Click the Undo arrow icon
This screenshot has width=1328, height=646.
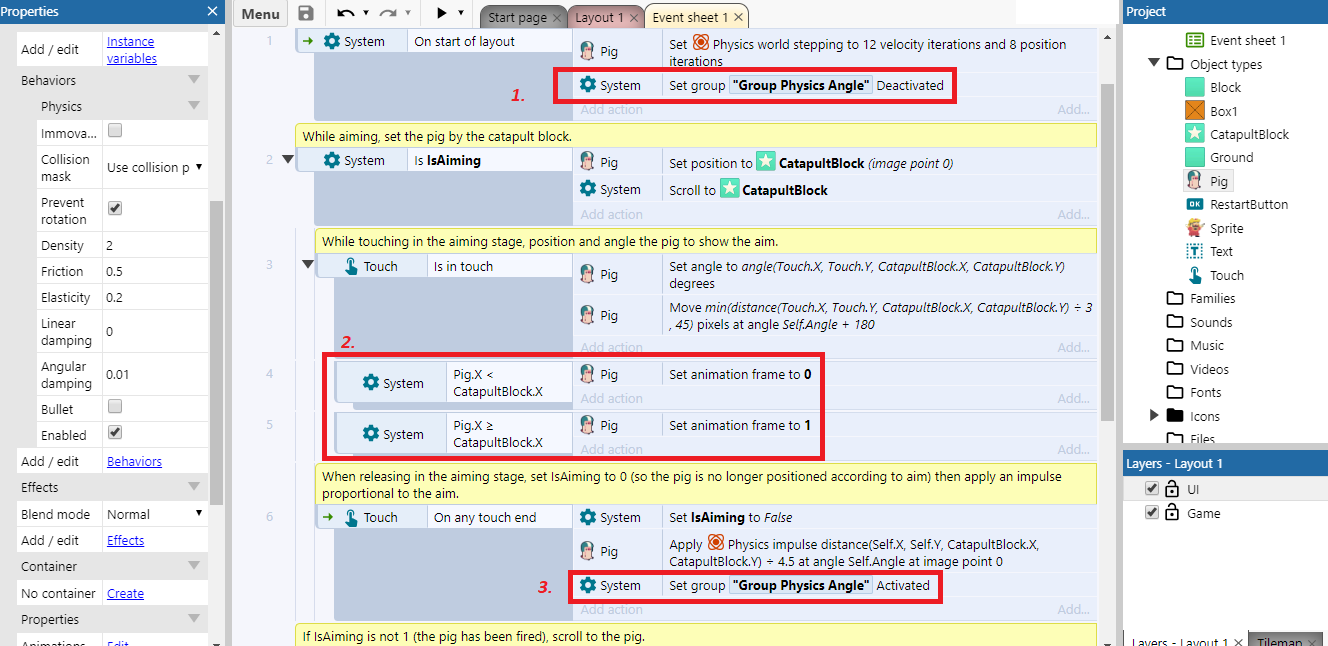pos(345,13)
